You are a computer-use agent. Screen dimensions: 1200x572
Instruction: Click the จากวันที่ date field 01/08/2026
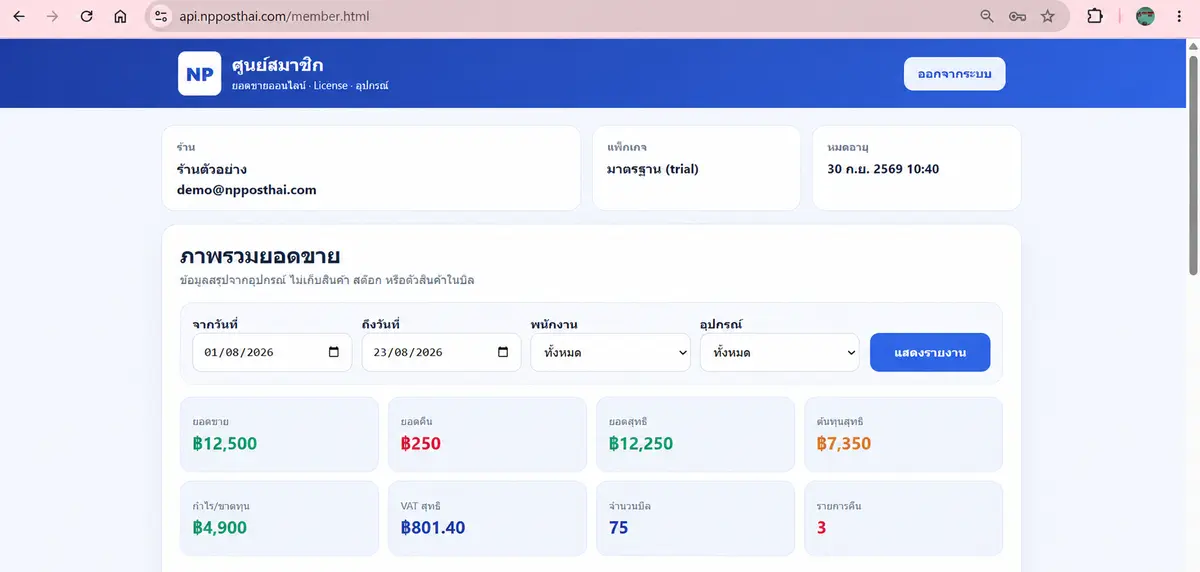click(272, 352)
